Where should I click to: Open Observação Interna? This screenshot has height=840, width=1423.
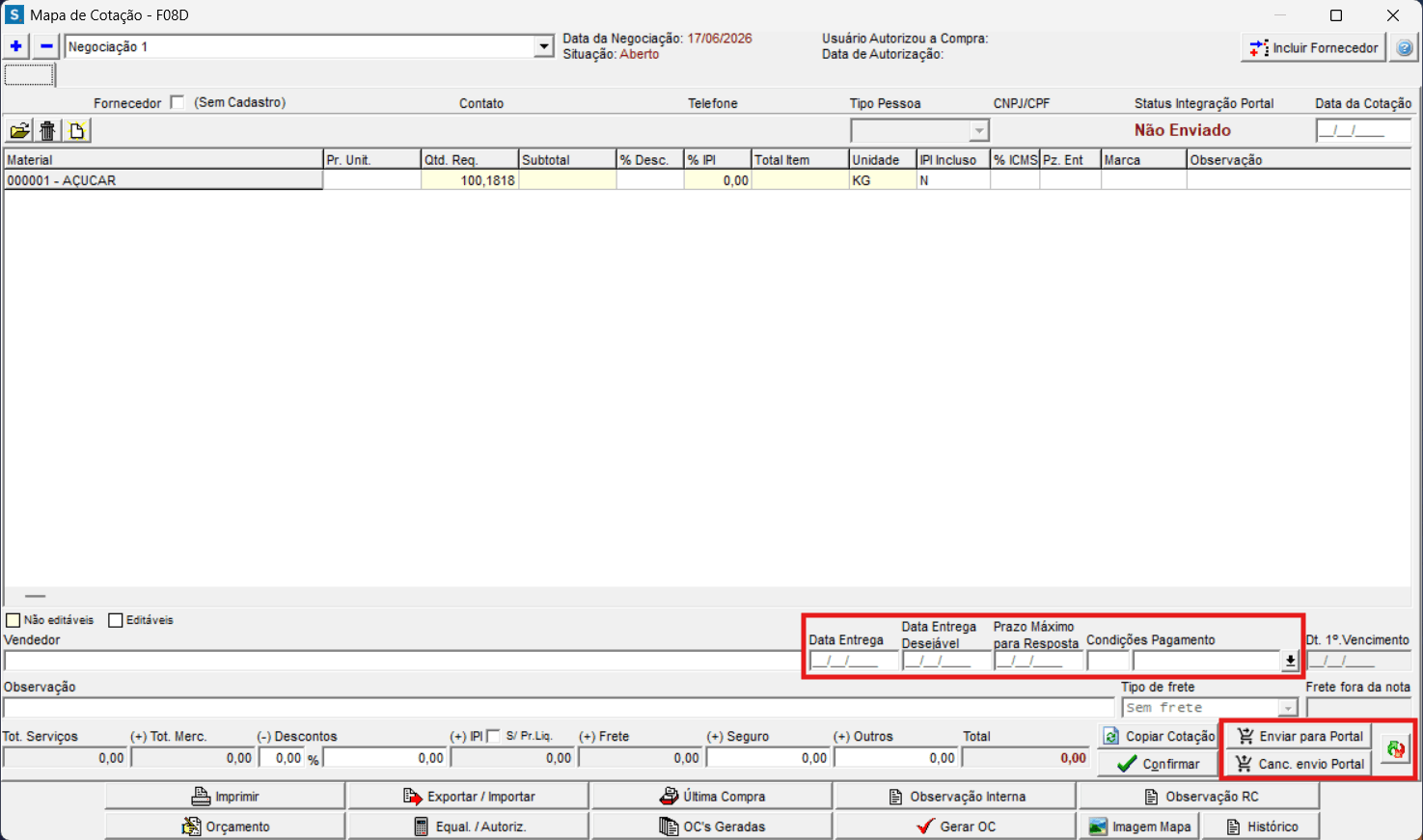tap(956, 797)
